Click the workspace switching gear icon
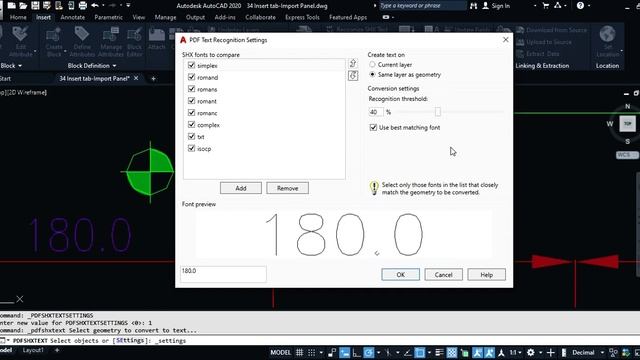This screenshot has height=360, width=640. (531, 353)
